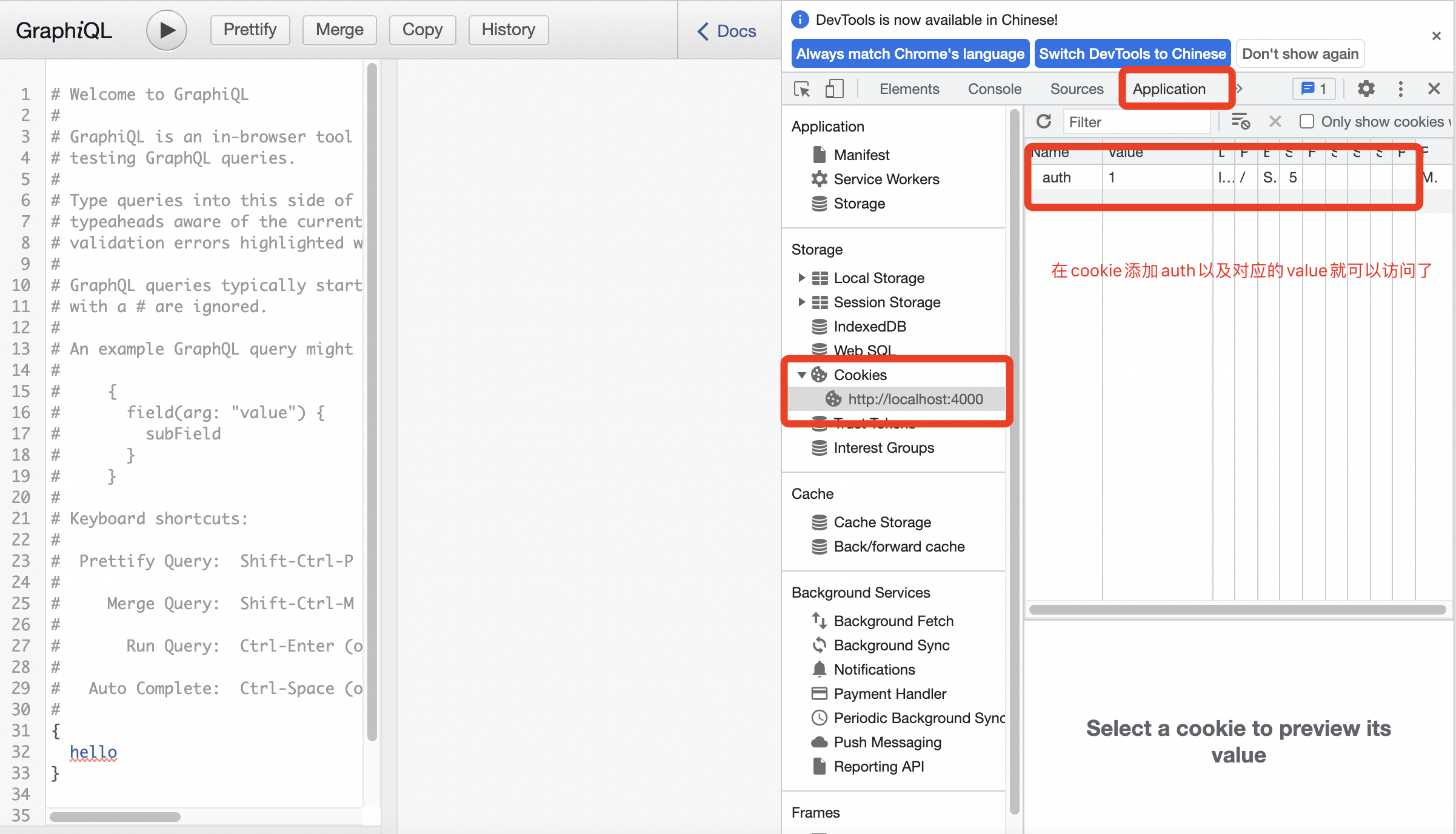
Task: Open the issues counter badge
Action: 1314,89
